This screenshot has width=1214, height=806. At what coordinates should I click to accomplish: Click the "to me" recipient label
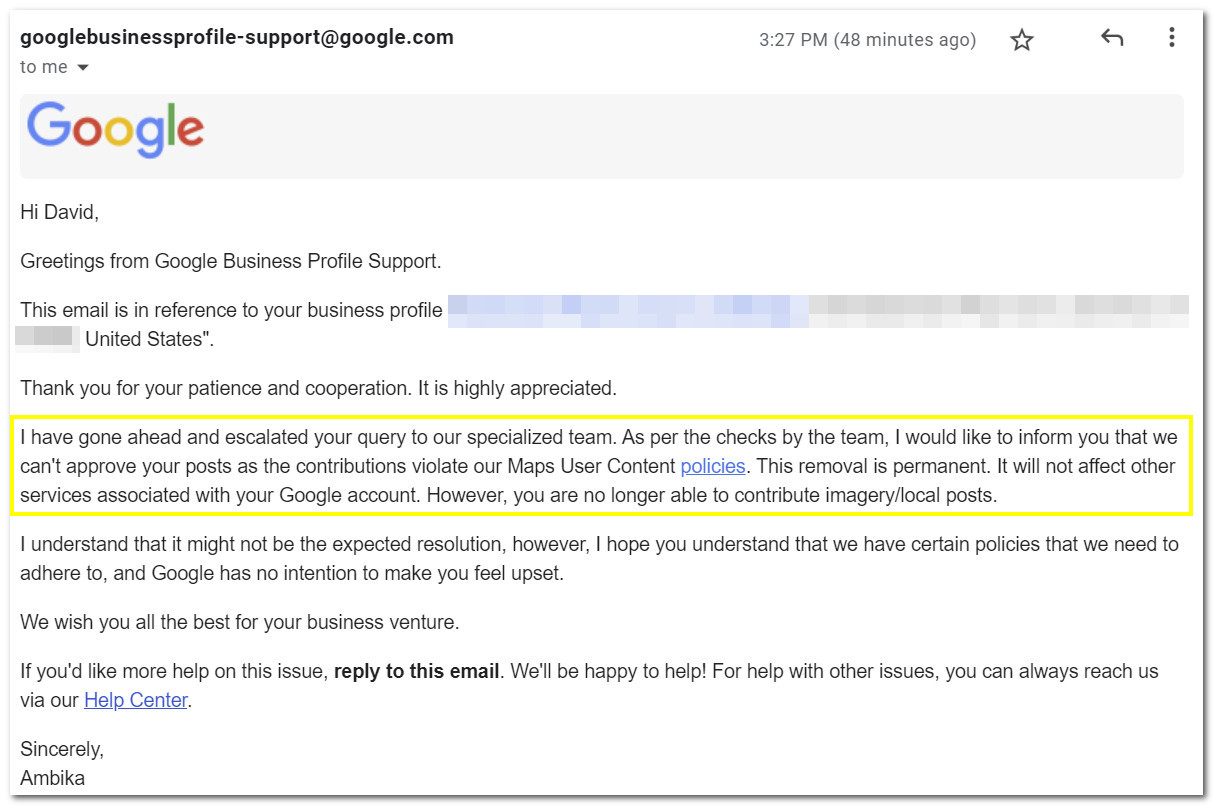[x=44, y=67]
